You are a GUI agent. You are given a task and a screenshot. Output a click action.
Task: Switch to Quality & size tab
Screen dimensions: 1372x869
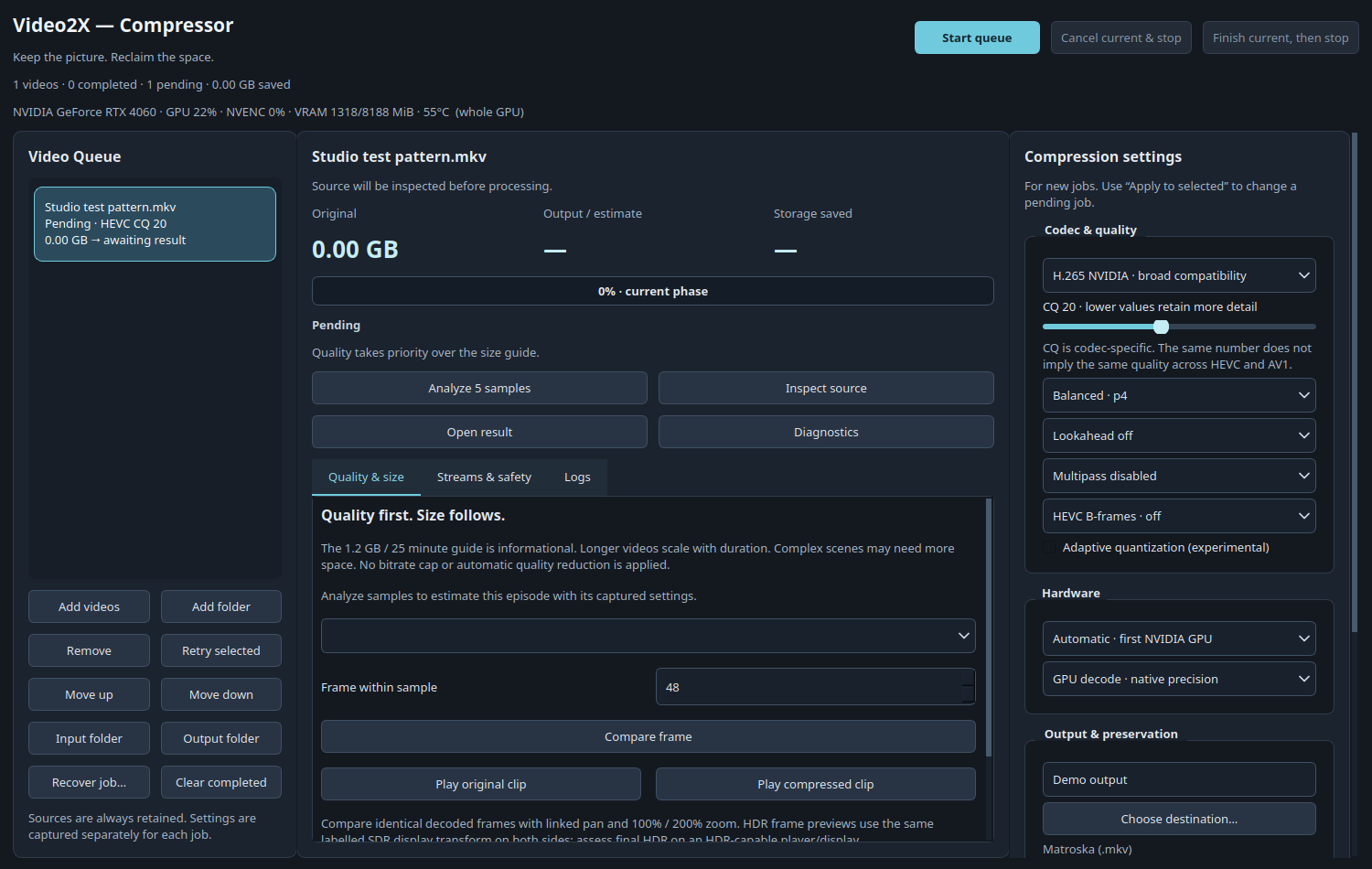[x=366, y=477]
